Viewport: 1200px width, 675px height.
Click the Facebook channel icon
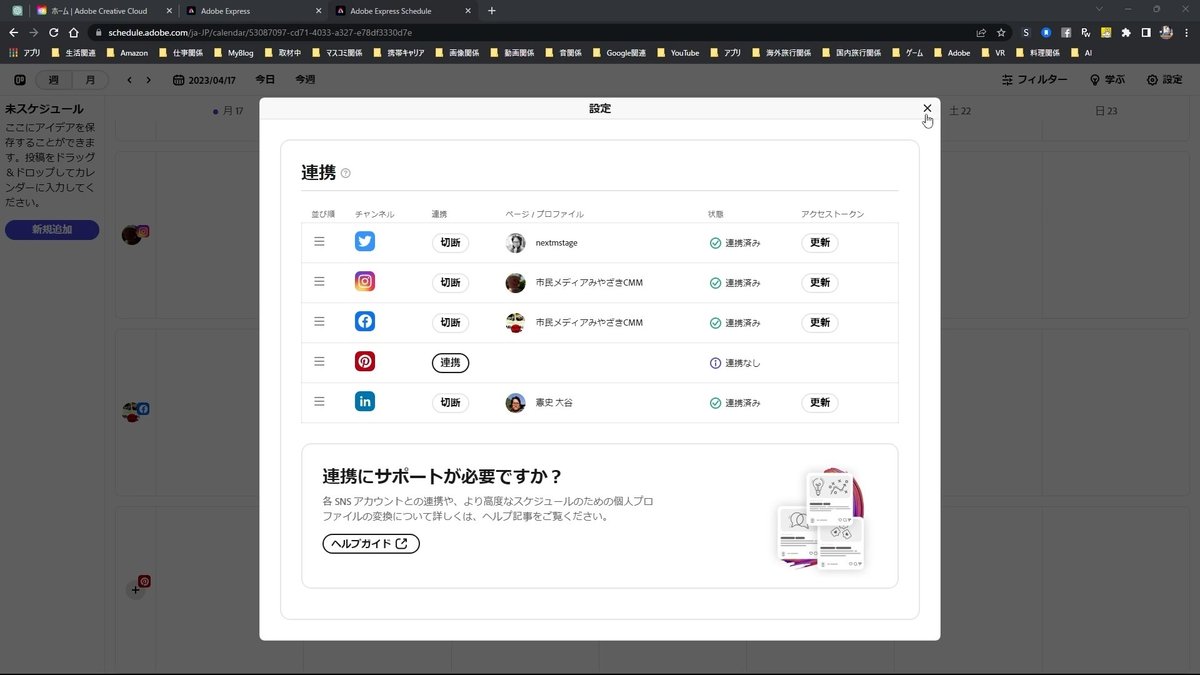[365, 322]
